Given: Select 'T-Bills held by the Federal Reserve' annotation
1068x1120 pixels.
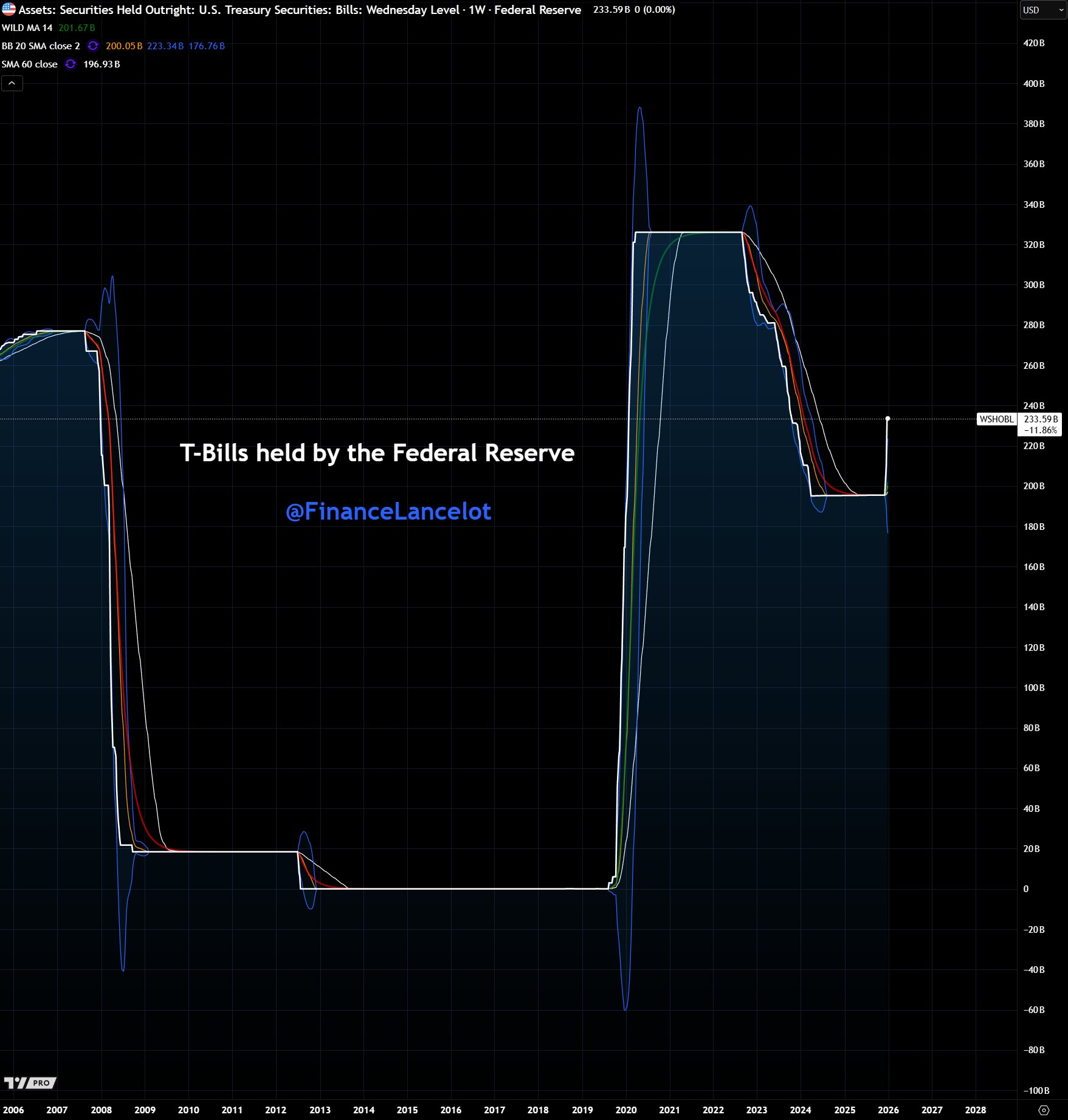Looking at the screenshot, I should tap(377, 453).
